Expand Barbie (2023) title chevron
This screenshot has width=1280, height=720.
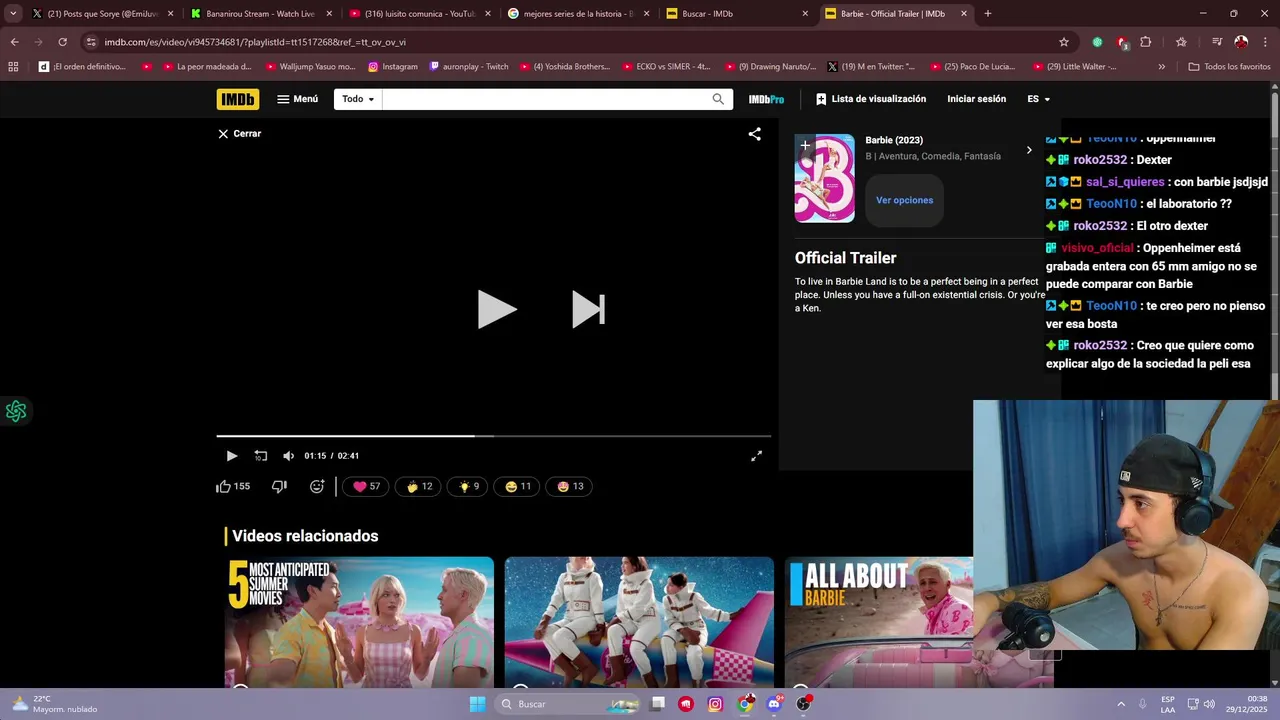click(x=1029, y=150)
